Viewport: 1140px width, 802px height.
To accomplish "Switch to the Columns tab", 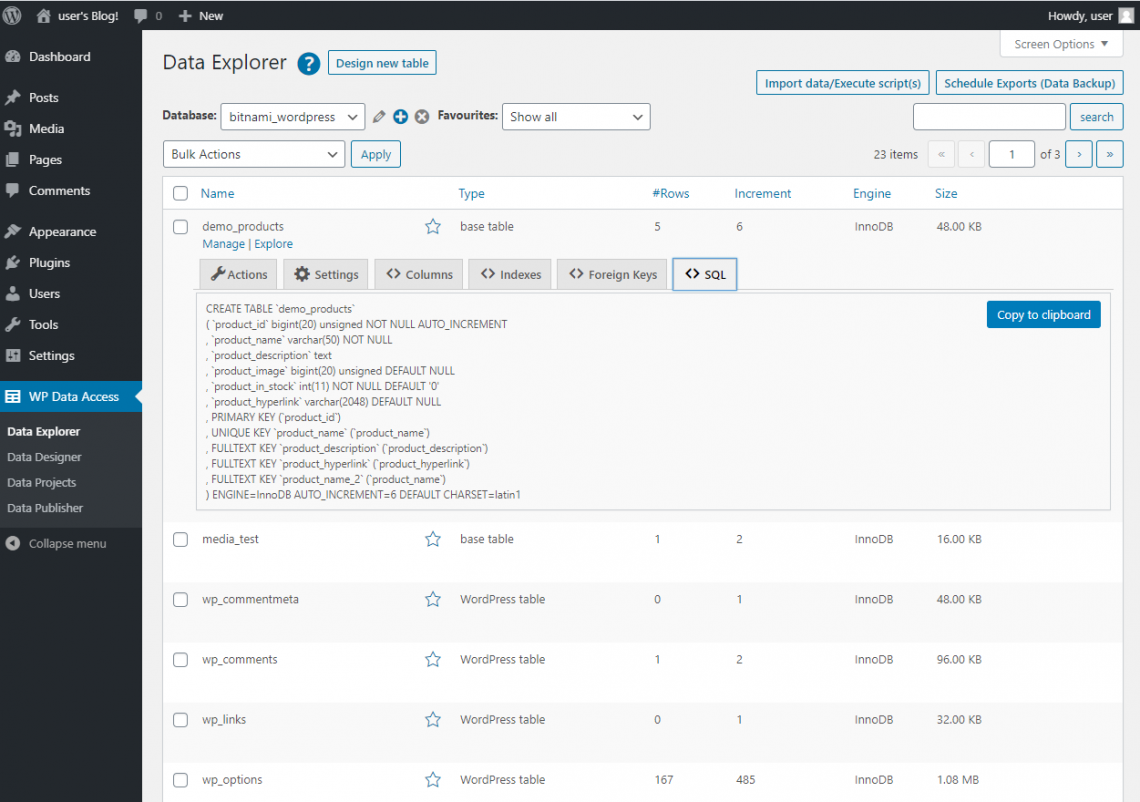I will [419, 274].
